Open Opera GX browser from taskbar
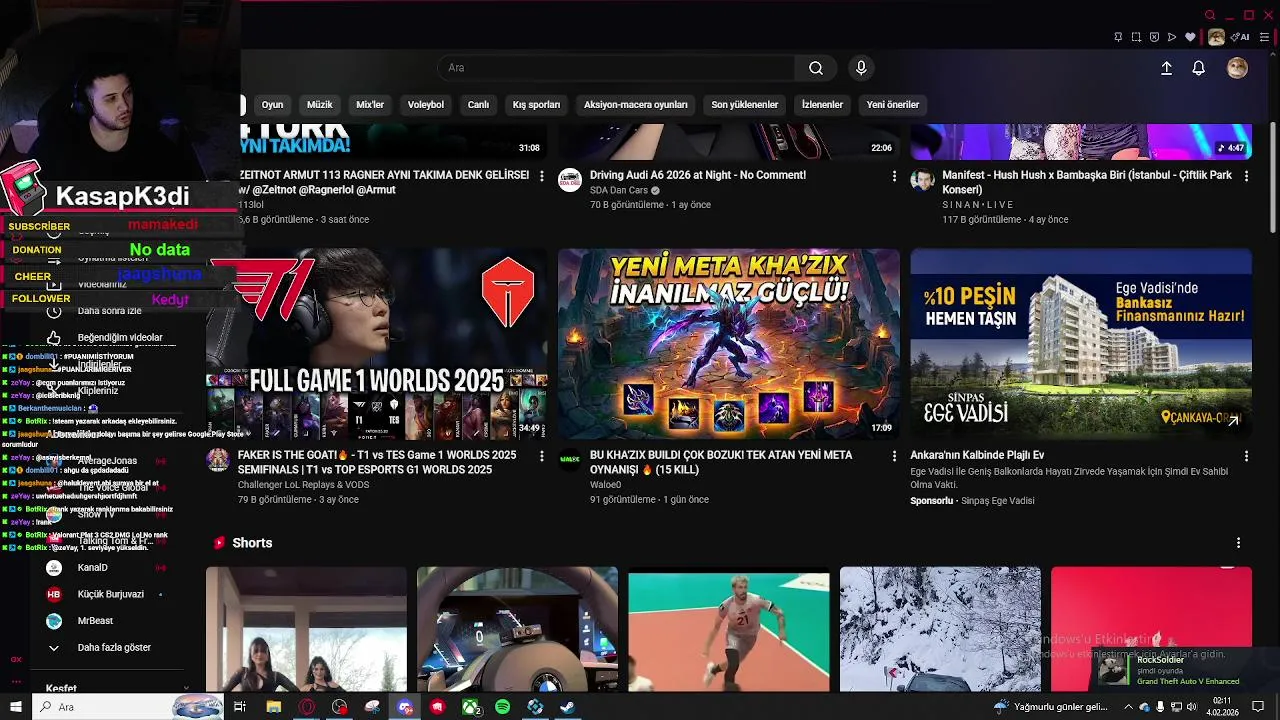The width and height of the screenshot is (1280, 720). pos(306,707)
